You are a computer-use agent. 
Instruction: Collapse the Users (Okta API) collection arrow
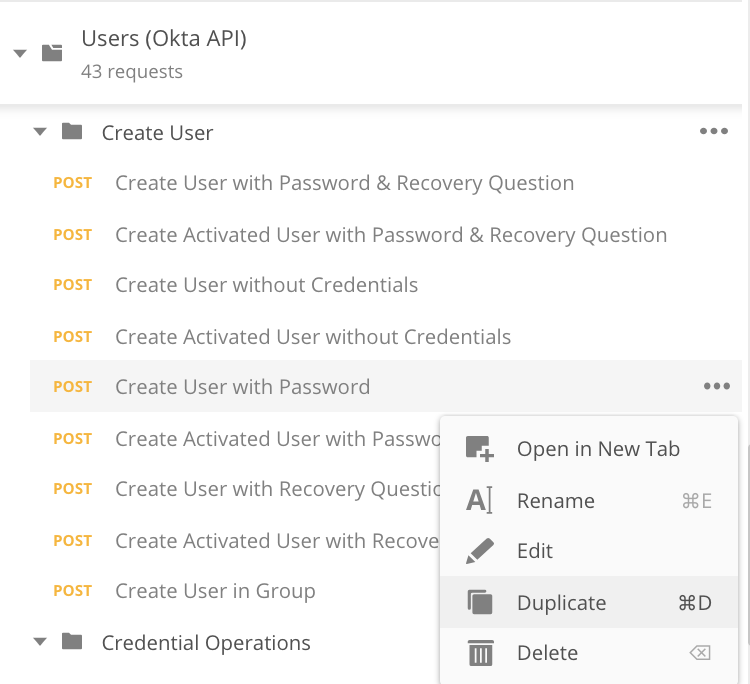pos(20,53)
